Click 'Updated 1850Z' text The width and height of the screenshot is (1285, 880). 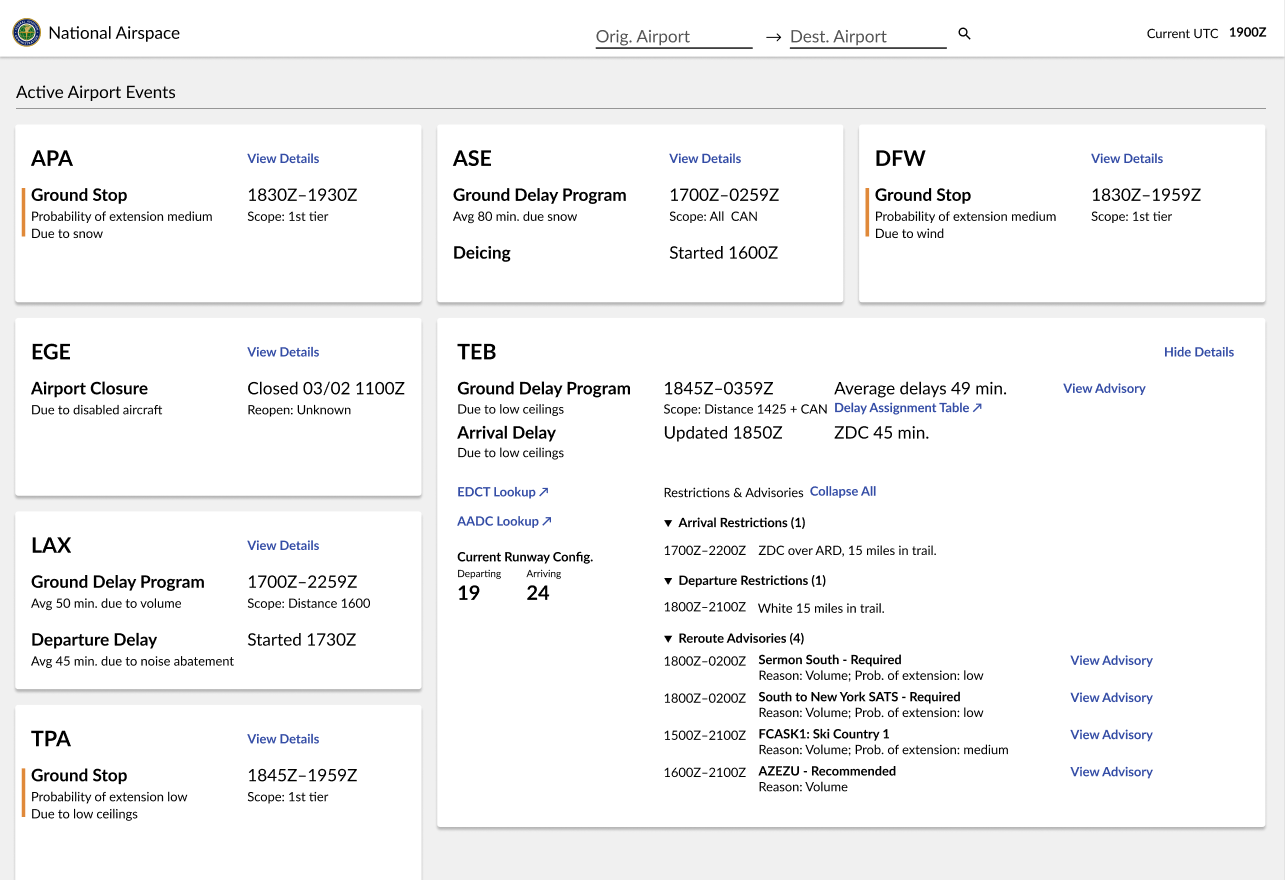click(723, 433)
